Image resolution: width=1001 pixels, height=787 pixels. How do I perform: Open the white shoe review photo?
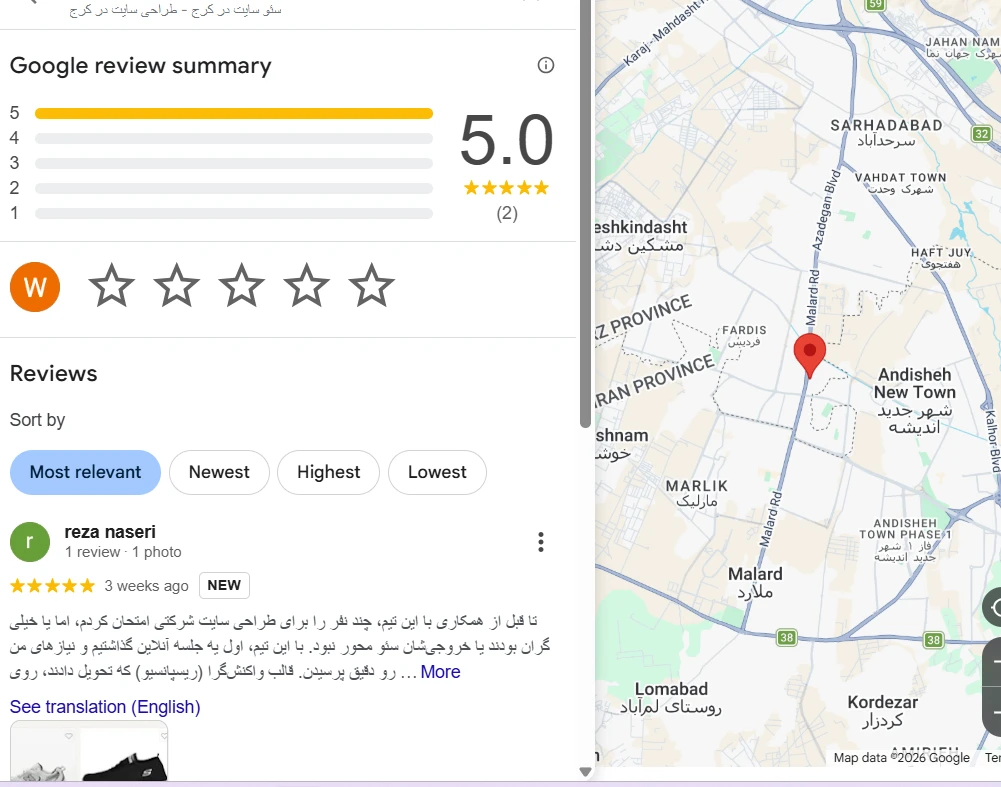45,753
